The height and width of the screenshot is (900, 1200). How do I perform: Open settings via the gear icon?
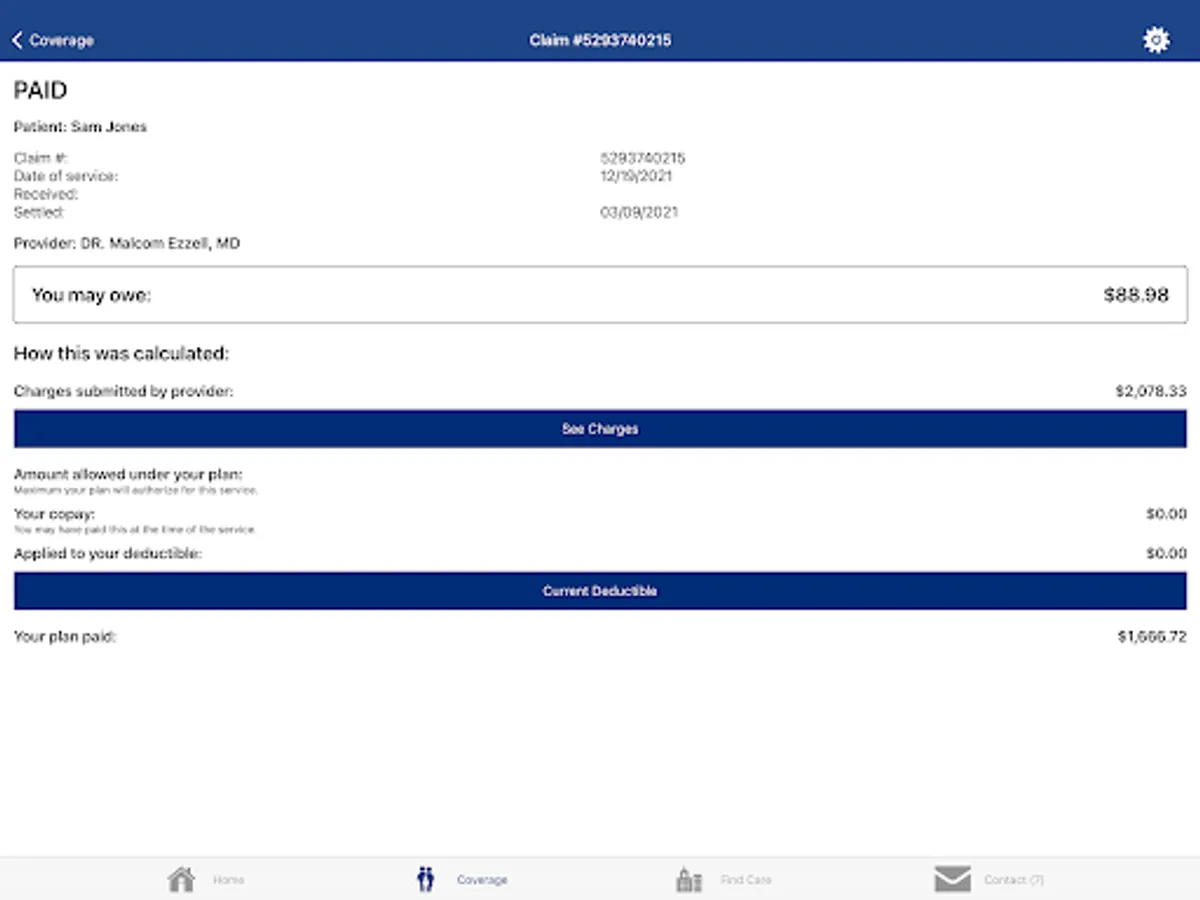1156,40
